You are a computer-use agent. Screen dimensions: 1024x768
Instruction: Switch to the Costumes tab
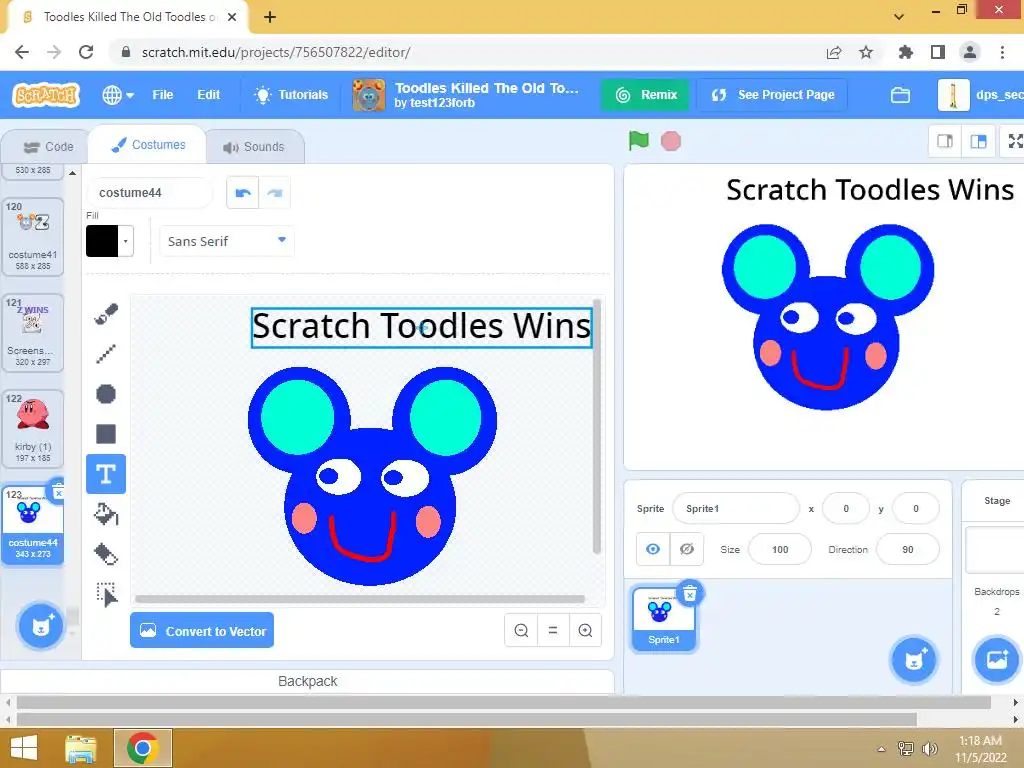tap(148, 145)
